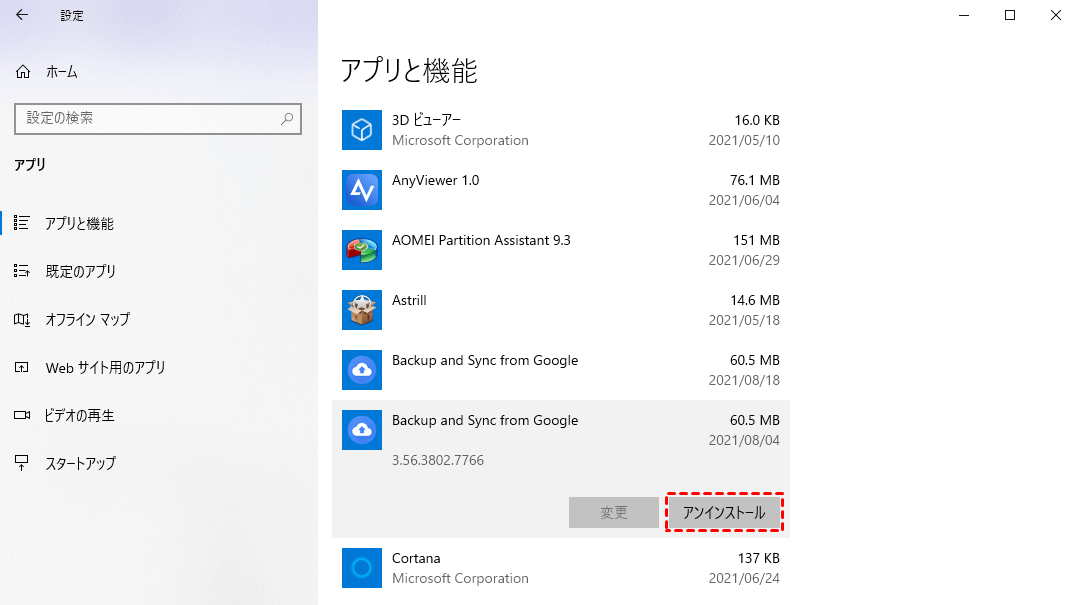Open アプリと機能 in the sidebar
This screenshot has width=1074, height=605.
(79, 223)
